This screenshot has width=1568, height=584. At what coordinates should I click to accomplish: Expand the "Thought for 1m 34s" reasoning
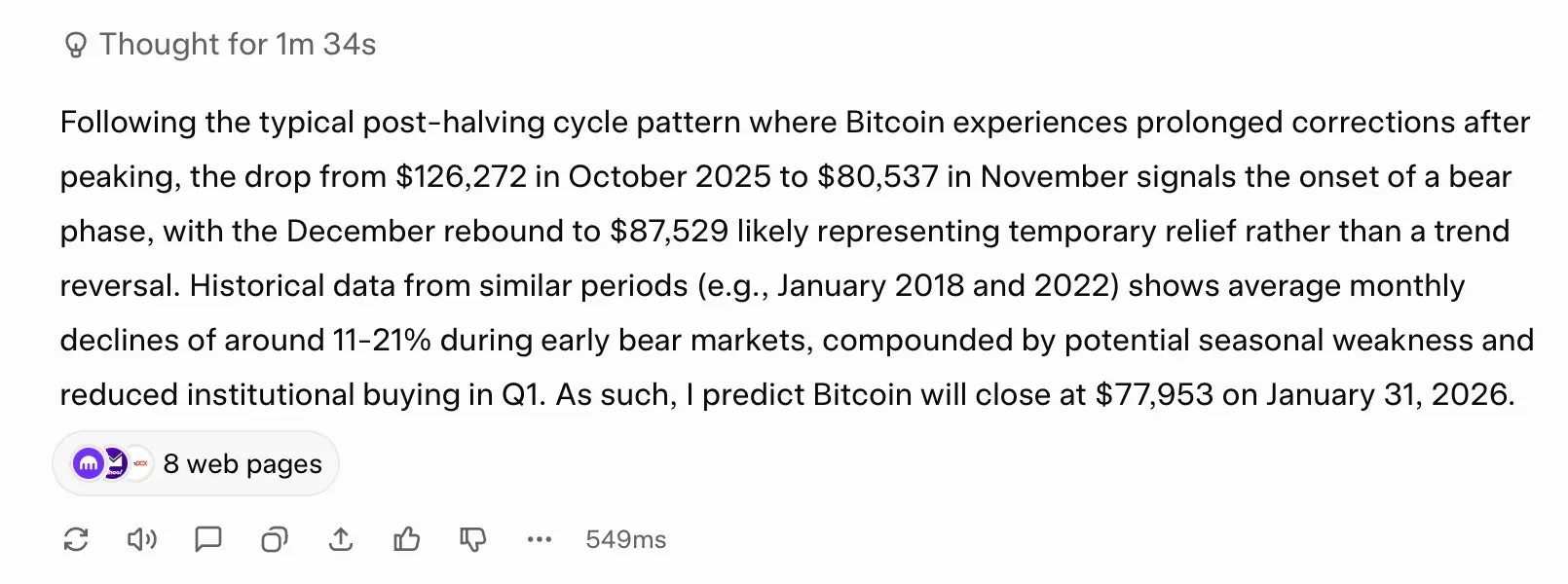237,44
